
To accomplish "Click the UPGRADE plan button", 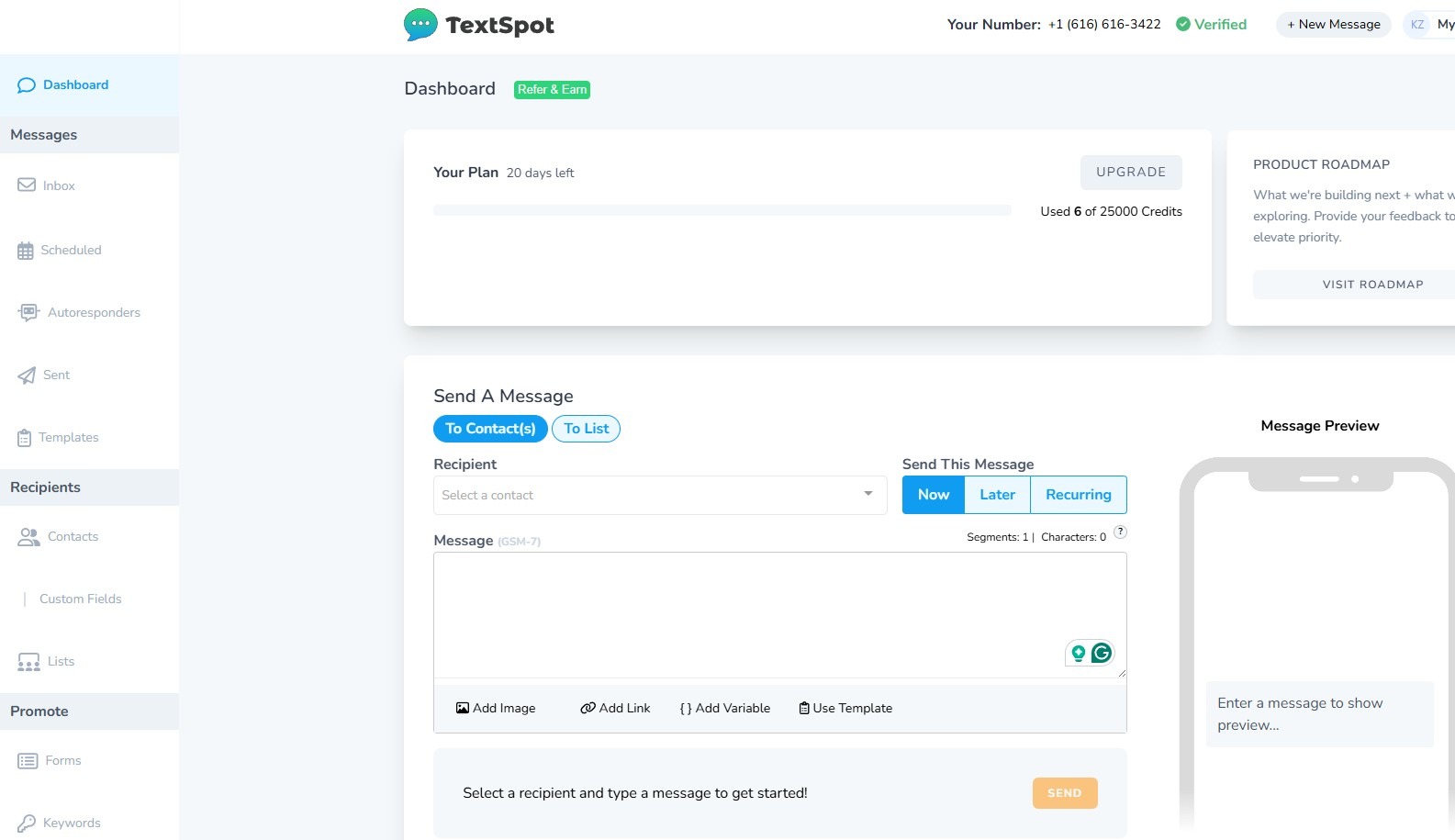I will (1131, 173).
